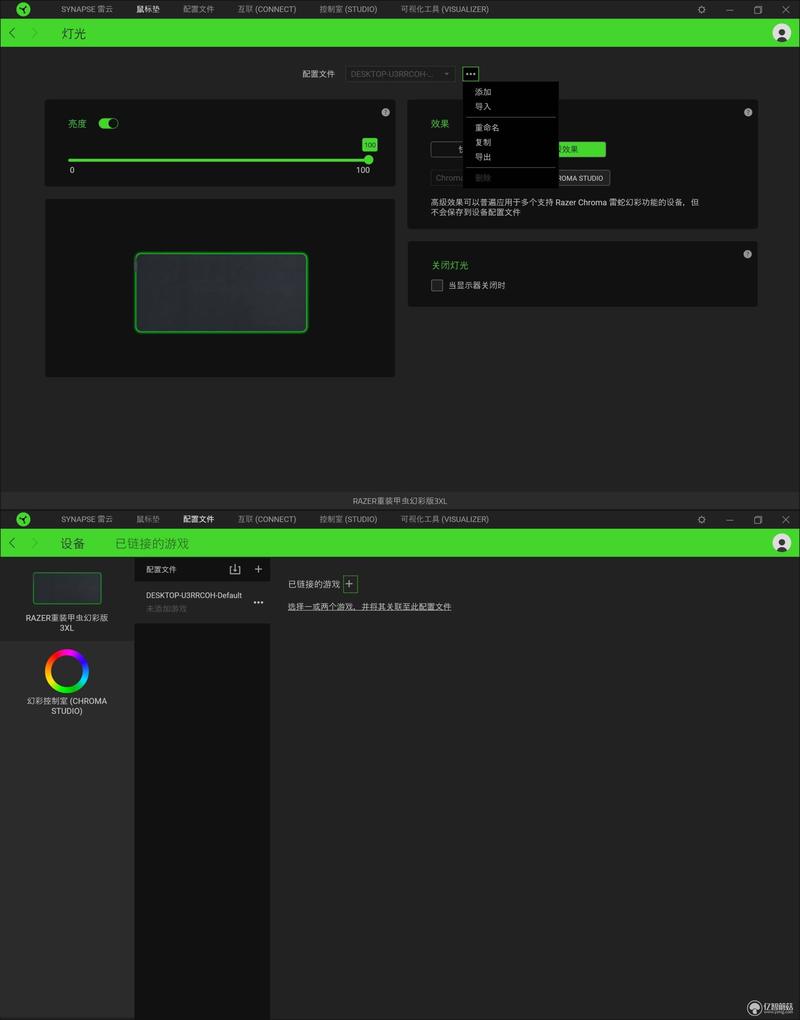Open 互联 (CONNECT) tab in 灯光 window
Image resolution: width=800 pixels, height=1020 pixels.
[x=267, y=9]
